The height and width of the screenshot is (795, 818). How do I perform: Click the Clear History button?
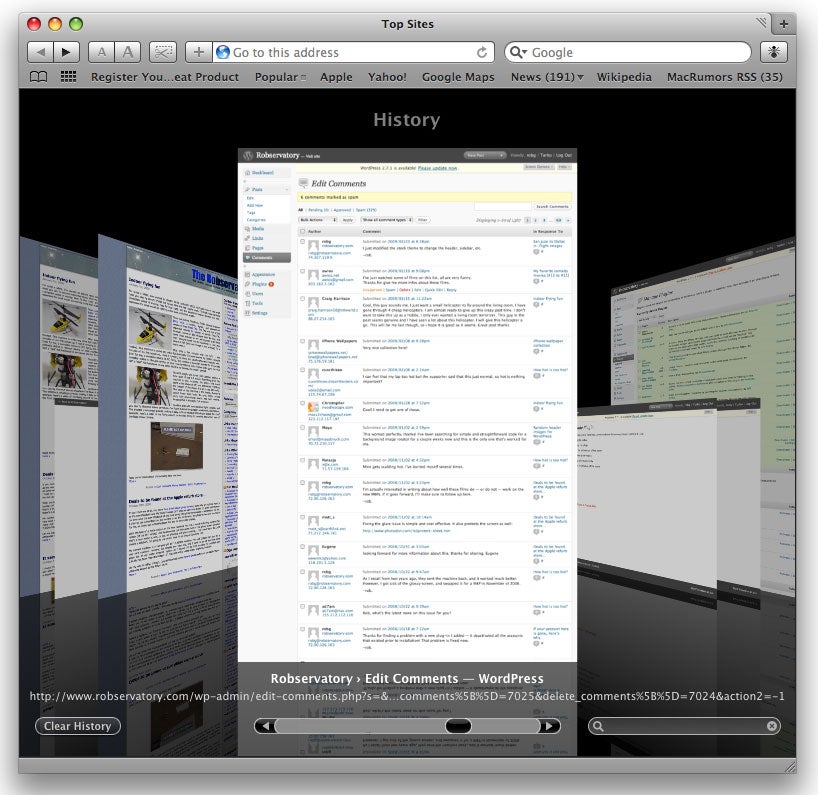coord(78,726)
